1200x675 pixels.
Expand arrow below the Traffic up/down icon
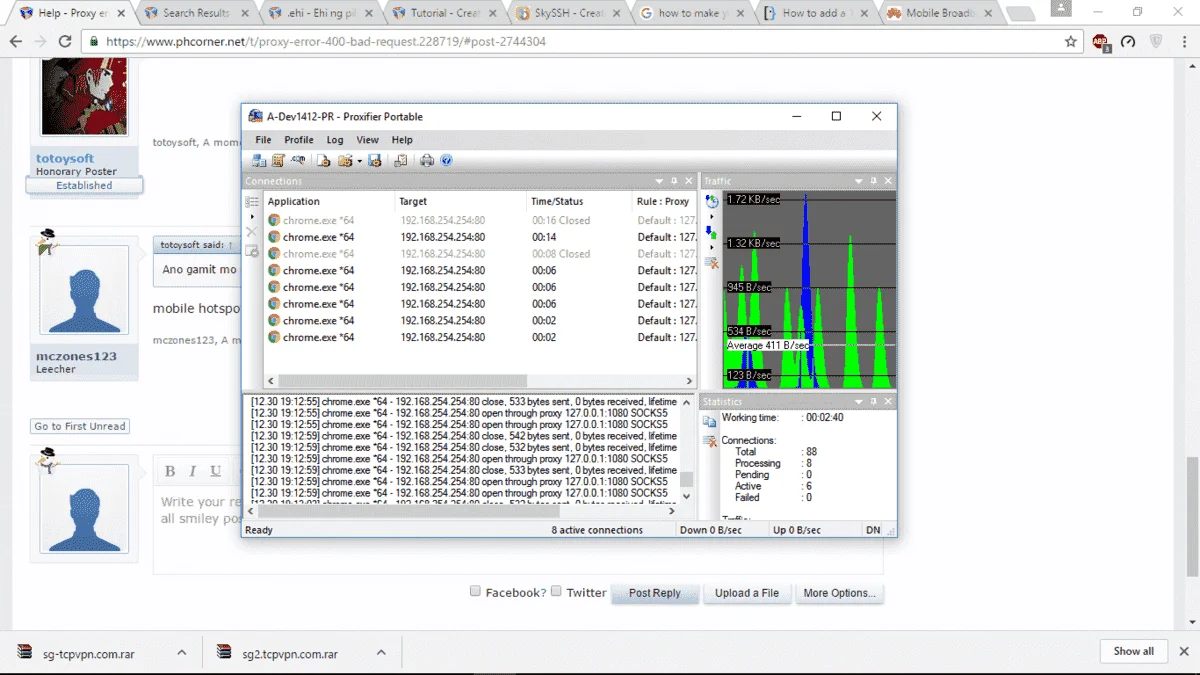pyautogui.click(x=712, y=247)
